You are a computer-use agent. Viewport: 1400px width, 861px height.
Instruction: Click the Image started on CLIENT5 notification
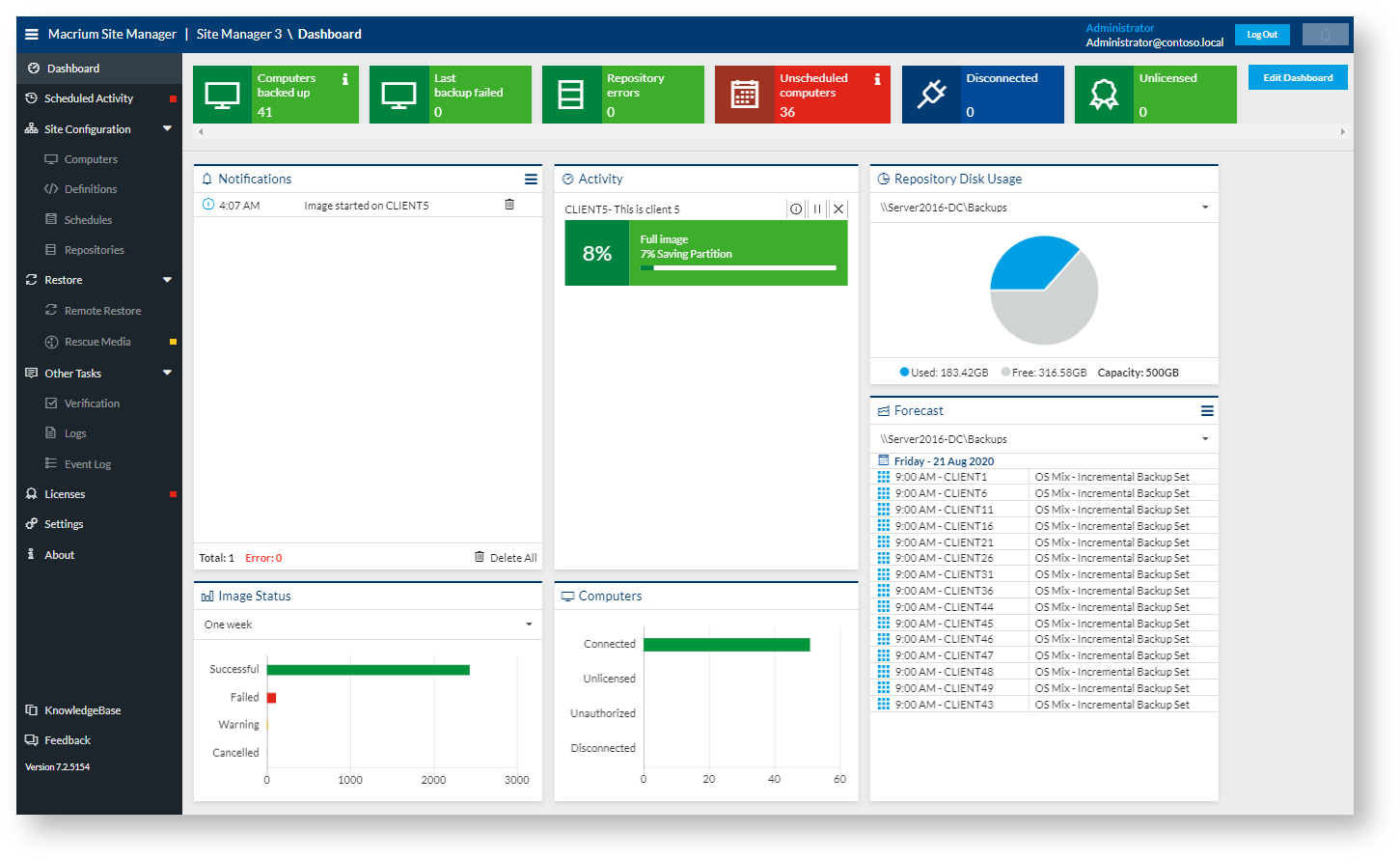tap(367, 206)
